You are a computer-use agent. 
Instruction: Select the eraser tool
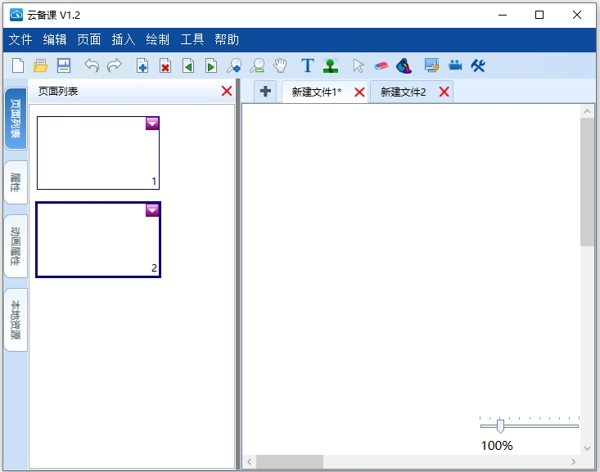[381, 66]
